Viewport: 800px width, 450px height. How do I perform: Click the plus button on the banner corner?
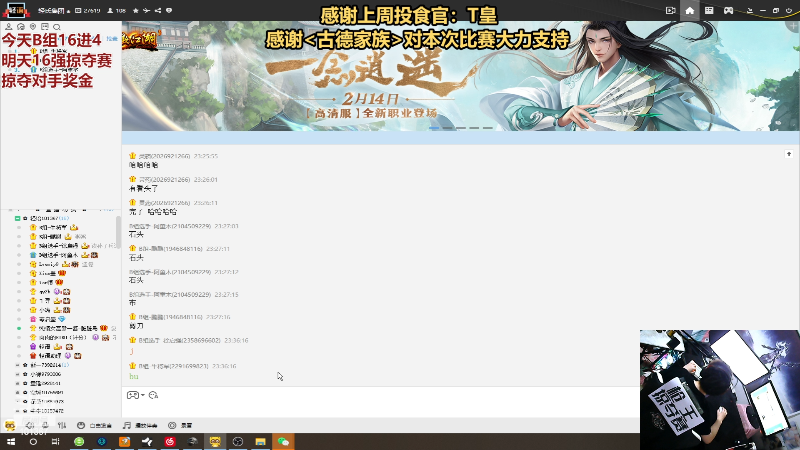[x=793, y=26]
